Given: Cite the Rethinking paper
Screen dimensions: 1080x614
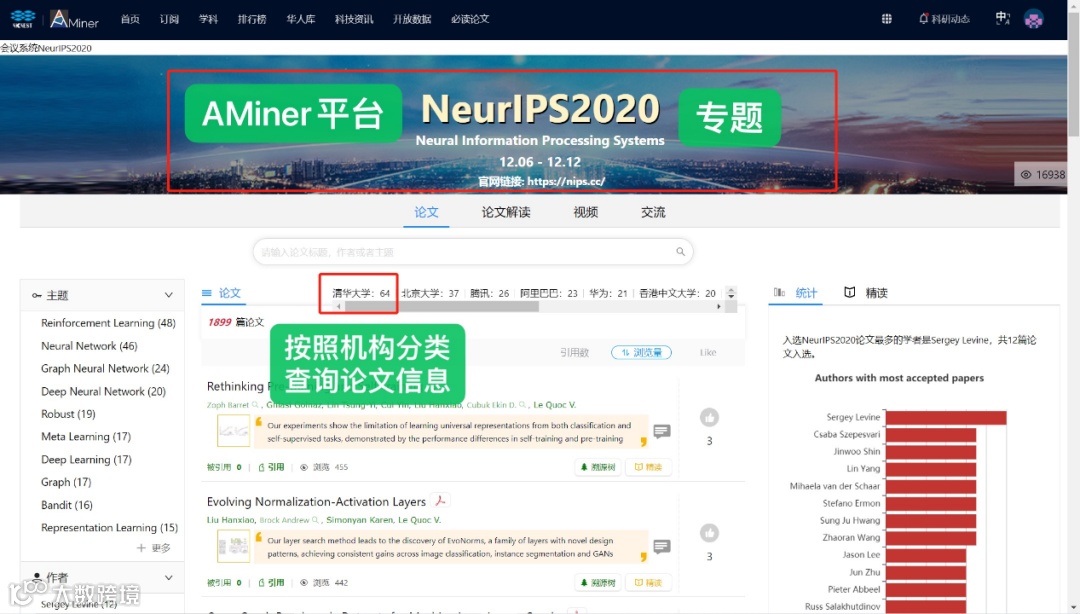Looking at the screenshot, I should [271, 467].
